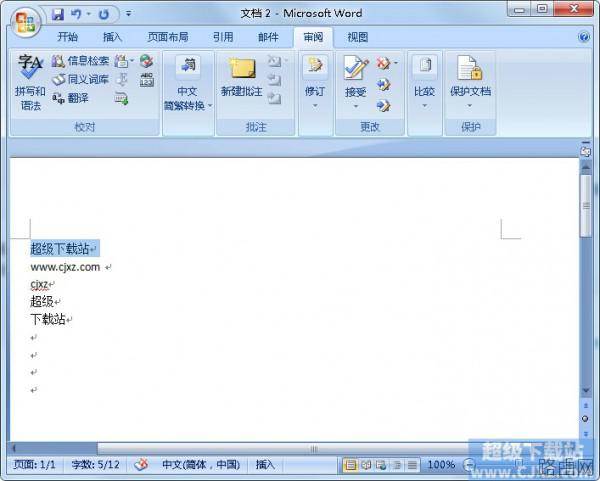Click the ABC 123 word count icon

click(147, 80)
